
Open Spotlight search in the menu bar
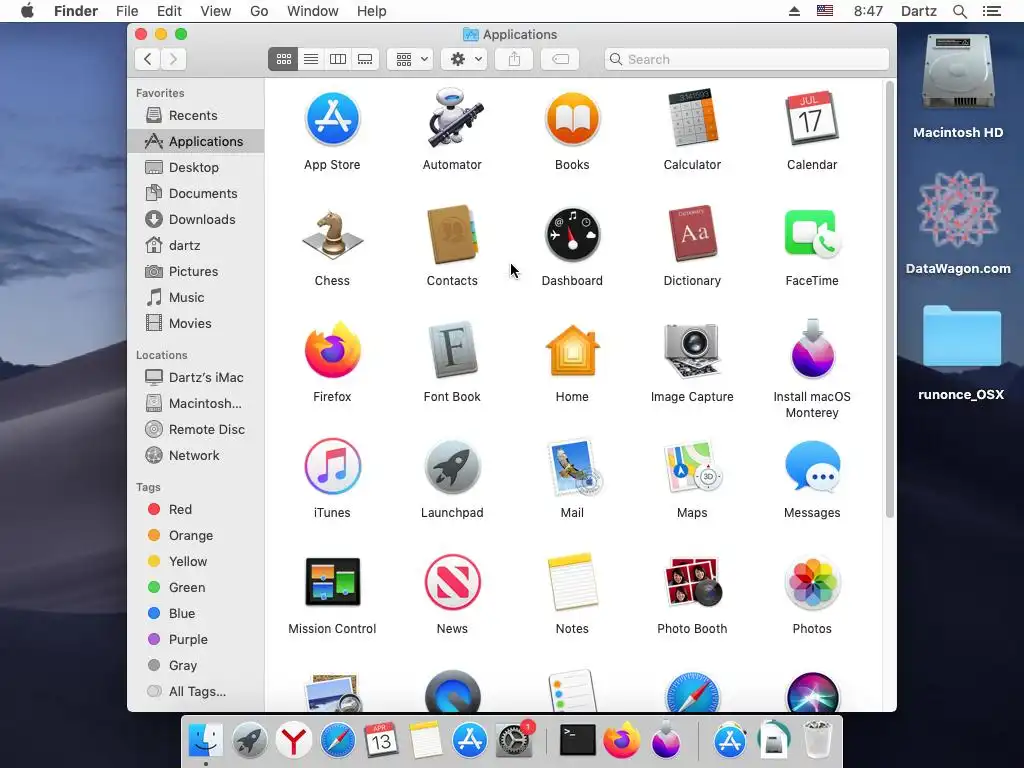click(x=959, y=11)
